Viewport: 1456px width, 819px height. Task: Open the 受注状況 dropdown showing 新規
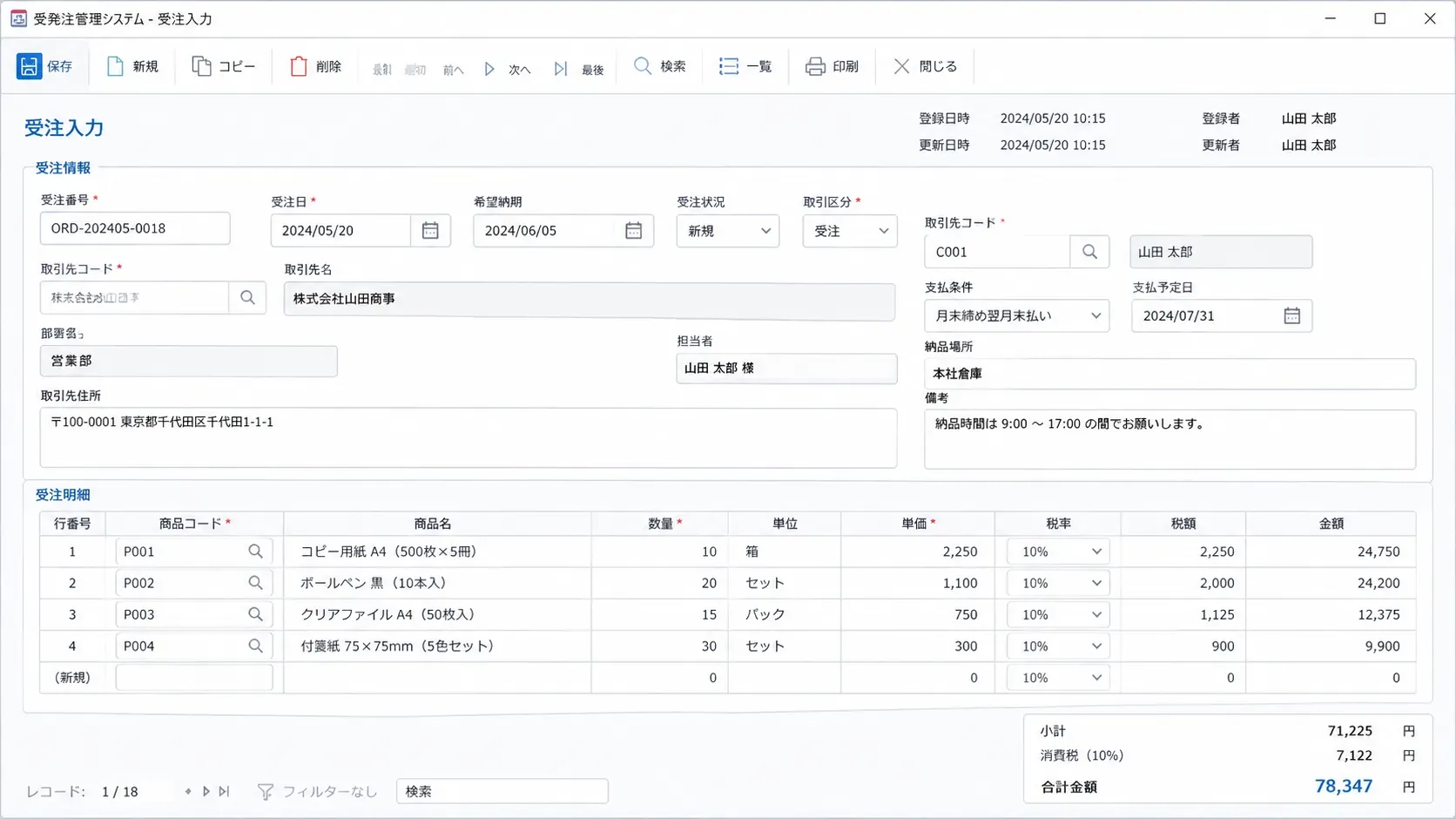click(x=727, y=231)
